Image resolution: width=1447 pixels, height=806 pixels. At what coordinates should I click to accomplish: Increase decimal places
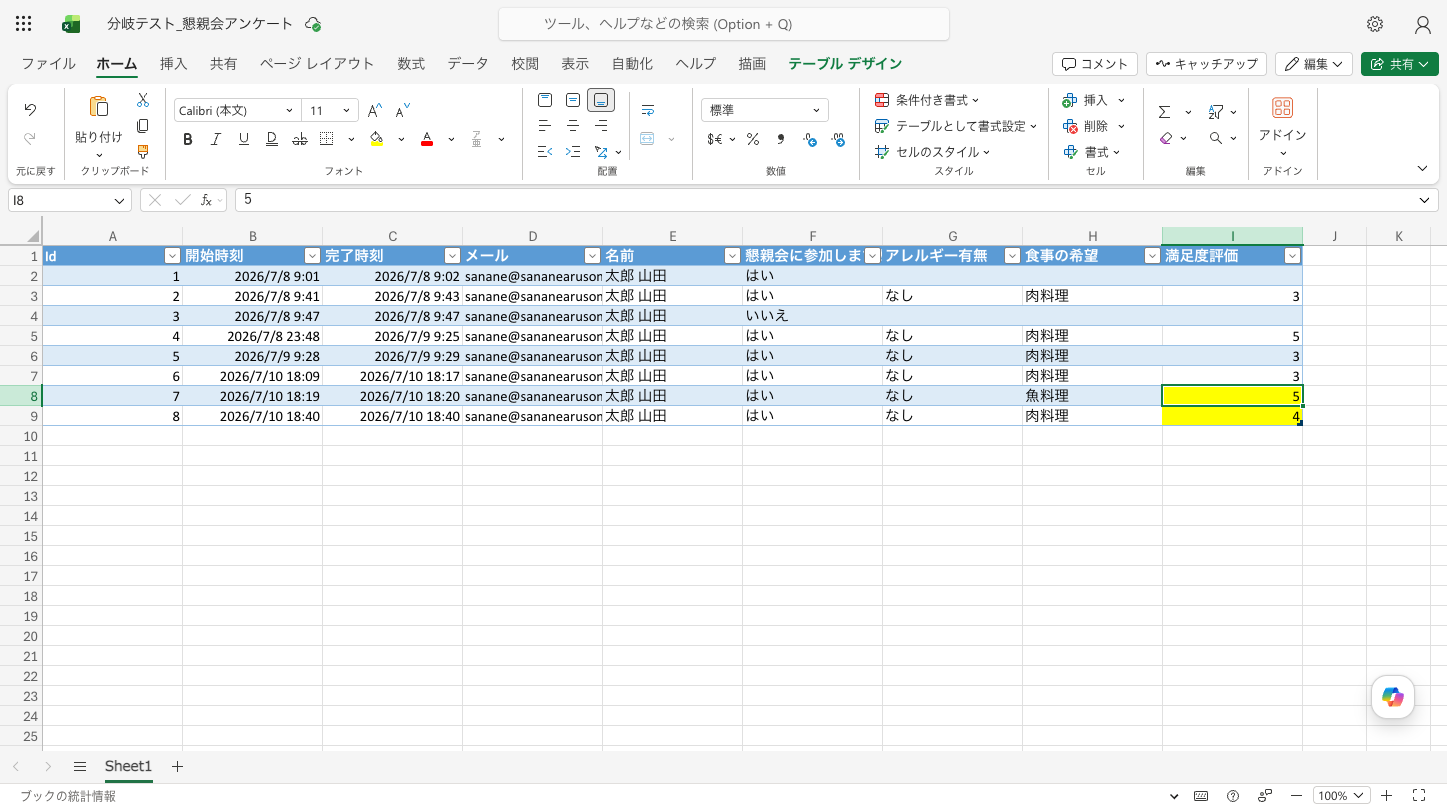coord(838,139)
